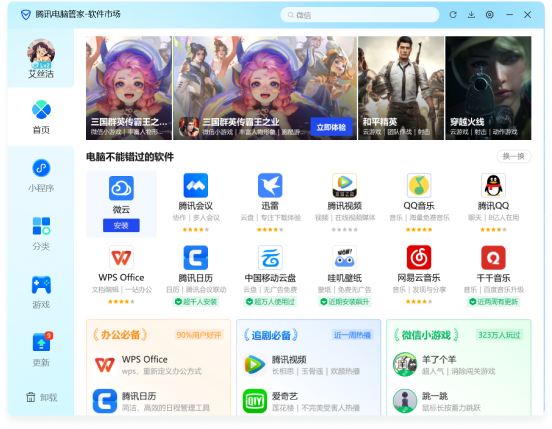The width and height of the screenshot is (552, 429).
Task: Switch to the 小程序 sidebar tab
Action: click(x=41, y=175)
